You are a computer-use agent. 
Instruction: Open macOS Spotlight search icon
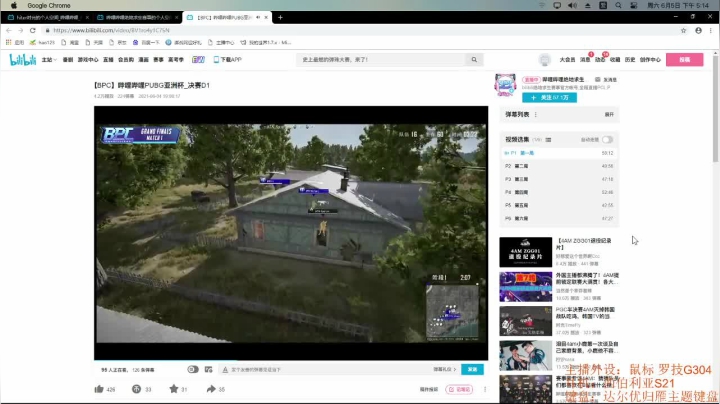point(619,6)
